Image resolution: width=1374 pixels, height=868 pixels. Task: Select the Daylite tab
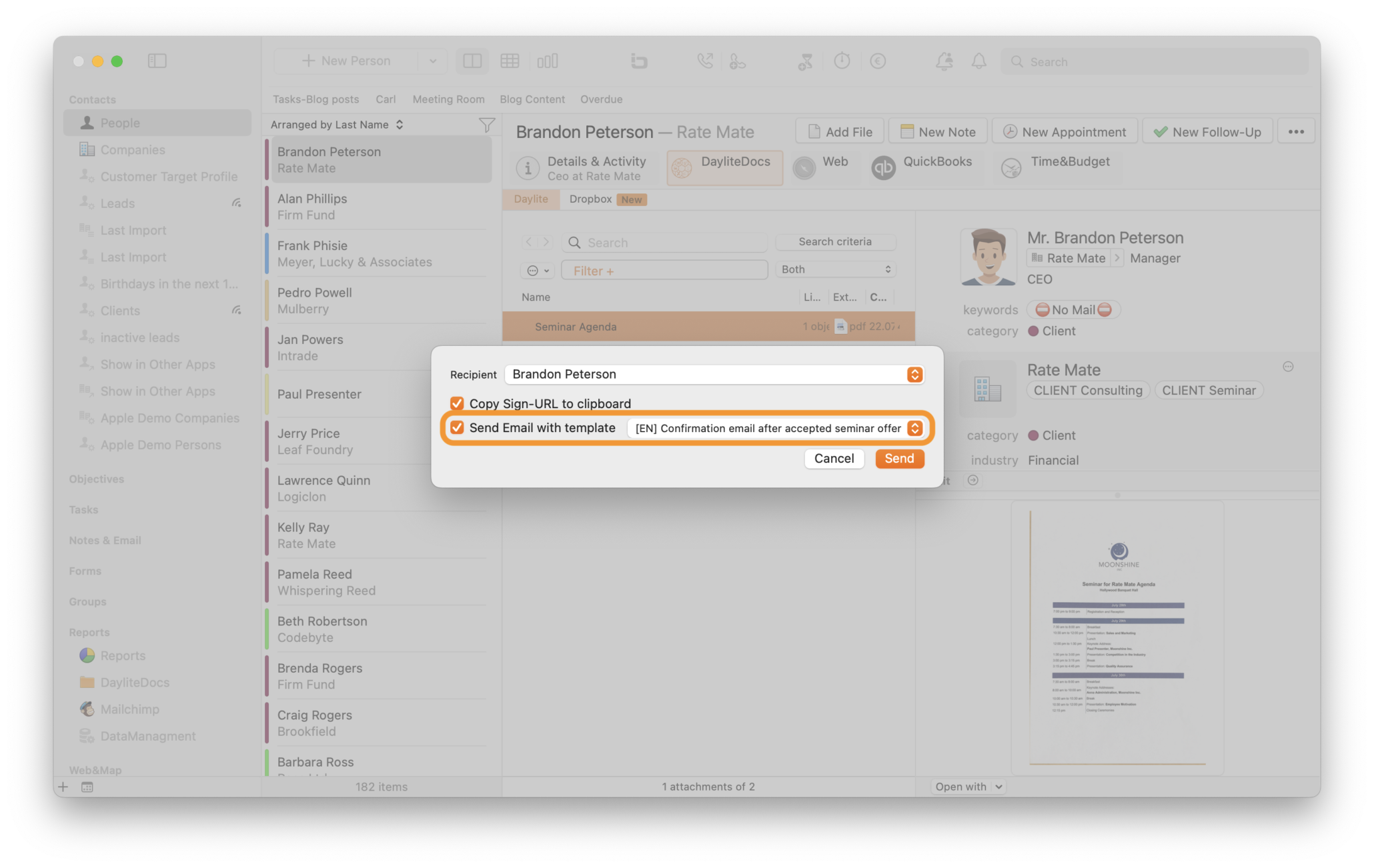(531, 199)
